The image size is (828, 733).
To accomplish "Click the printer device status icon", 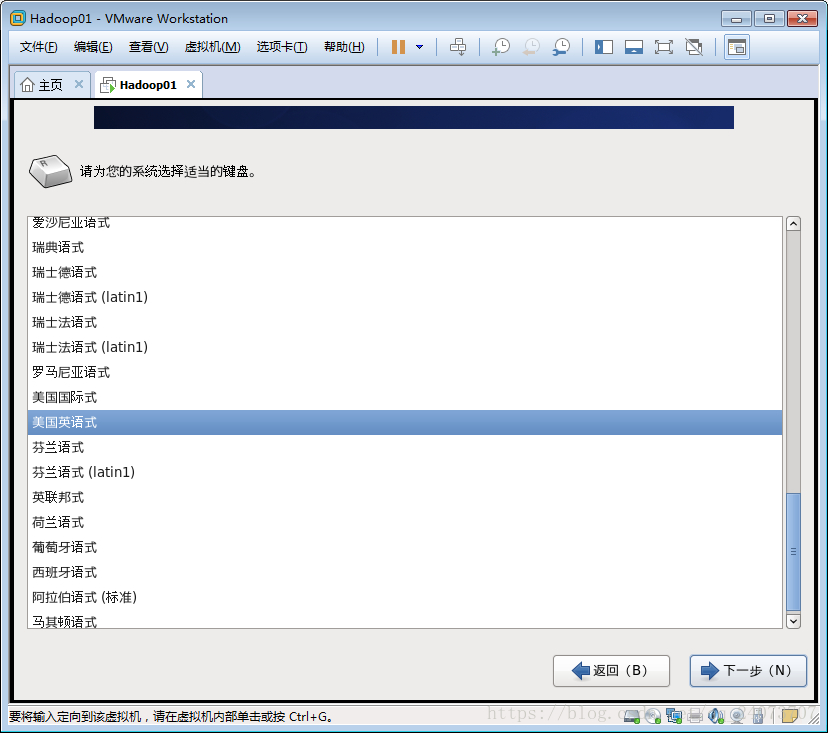I will pos(695,716).
